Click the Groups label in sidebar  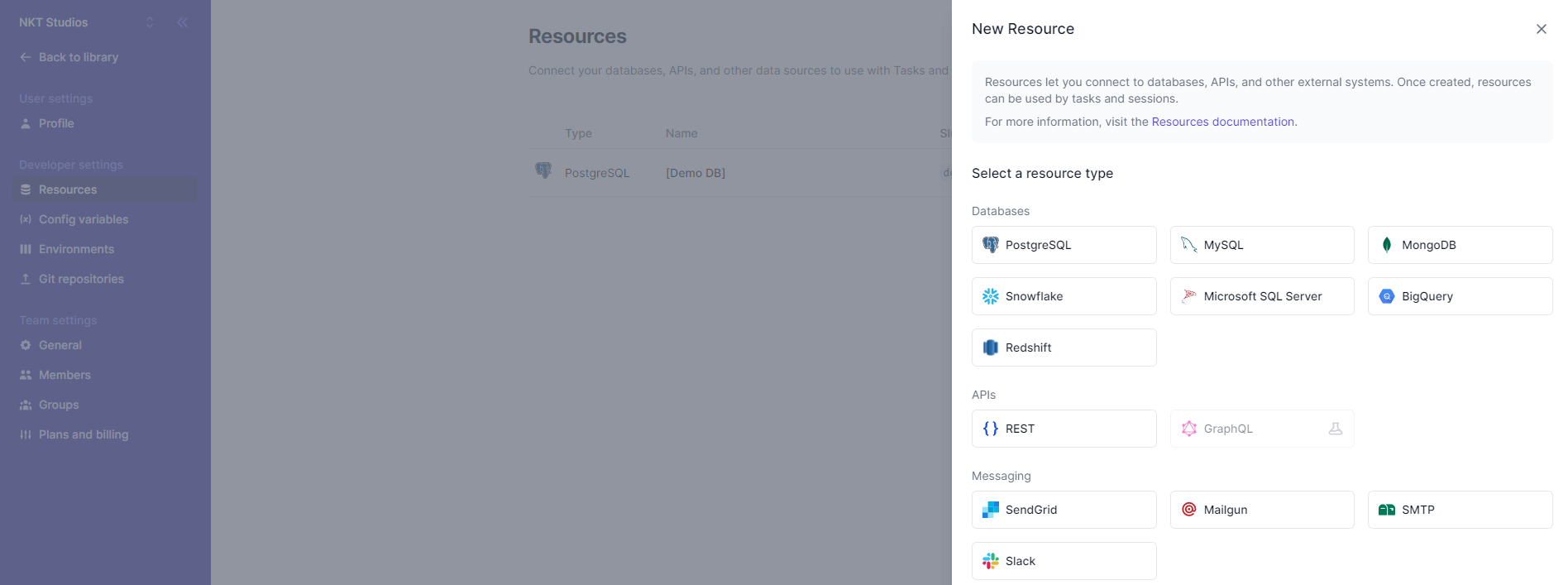(59, 405)
